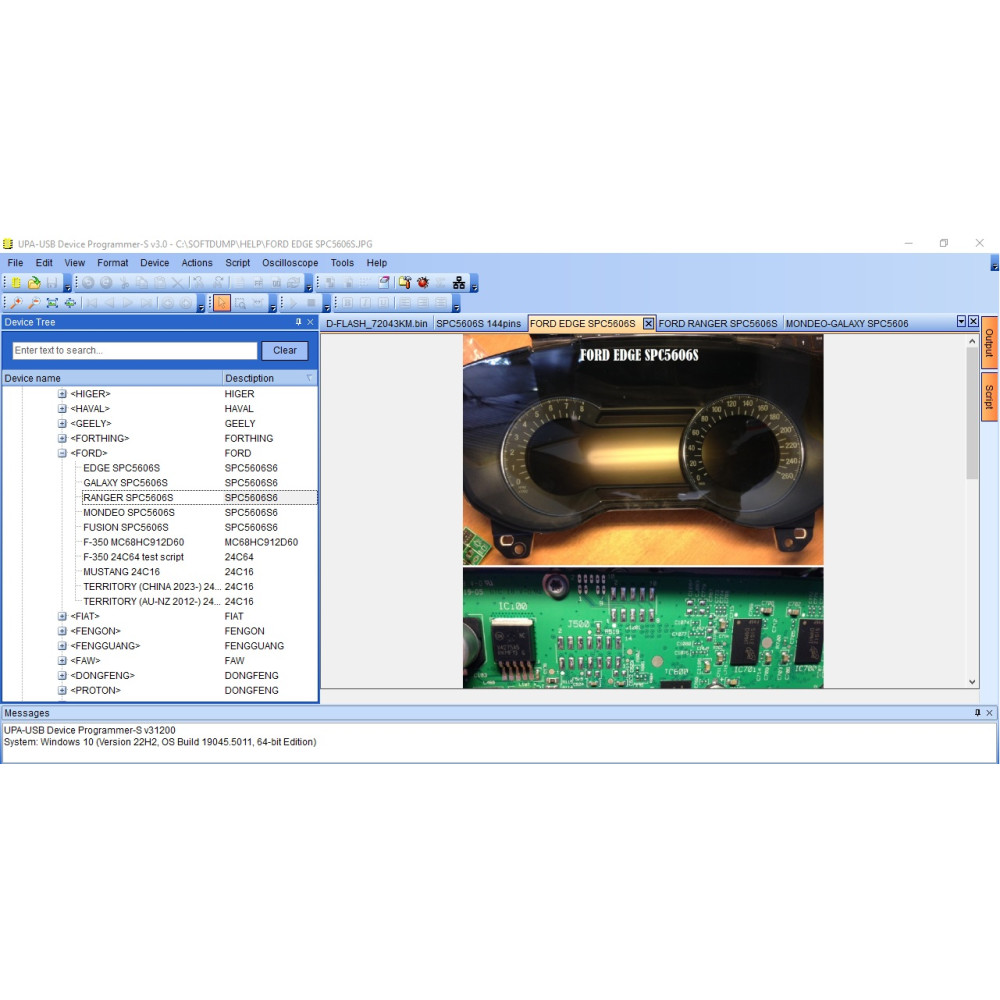1000x1000 pixels.
Task: Click the Fill with 00 icon
Action: click(276, 283)
